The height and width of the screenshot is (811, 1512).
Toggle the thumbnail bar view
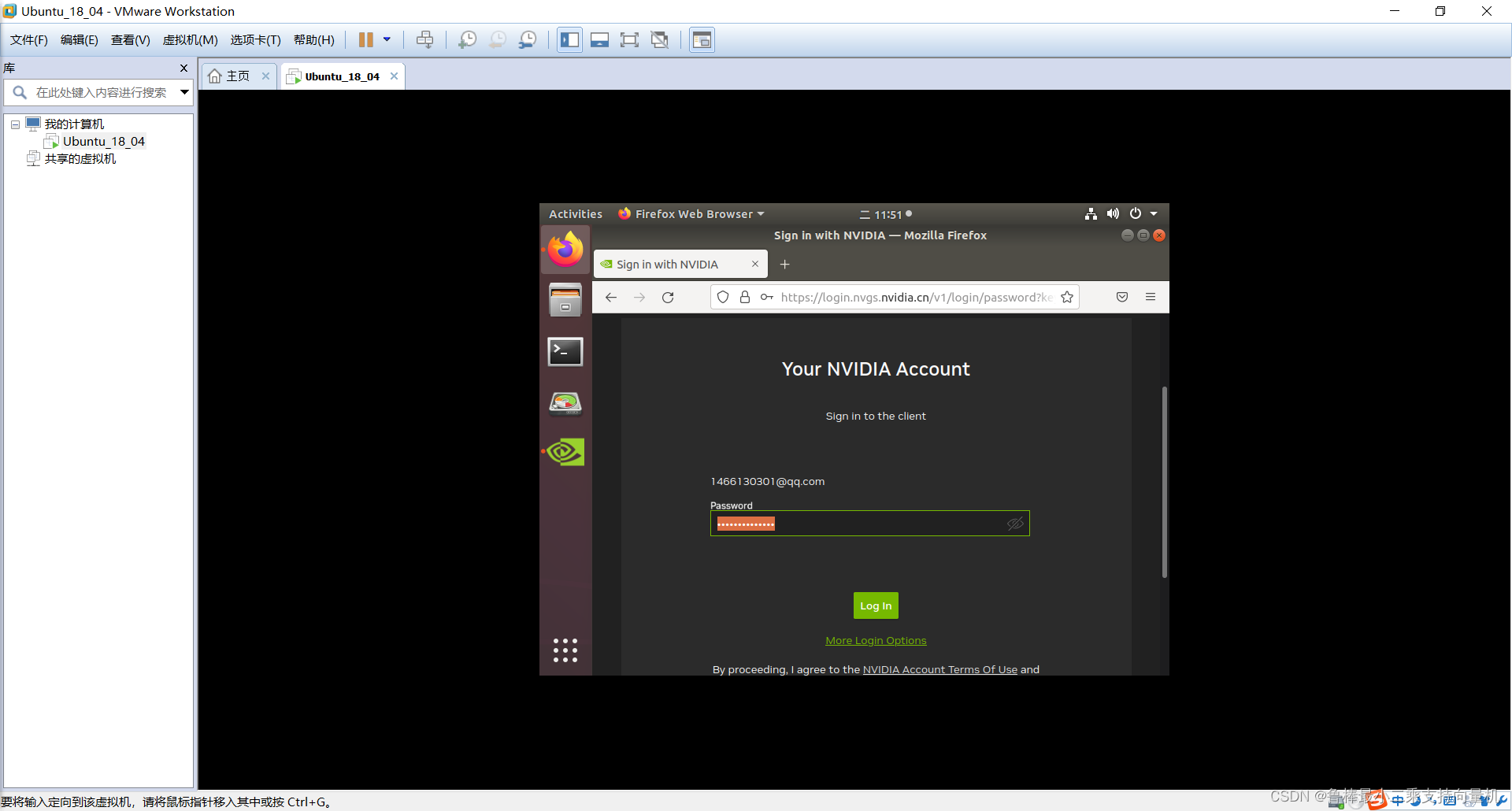click(599, 39)
